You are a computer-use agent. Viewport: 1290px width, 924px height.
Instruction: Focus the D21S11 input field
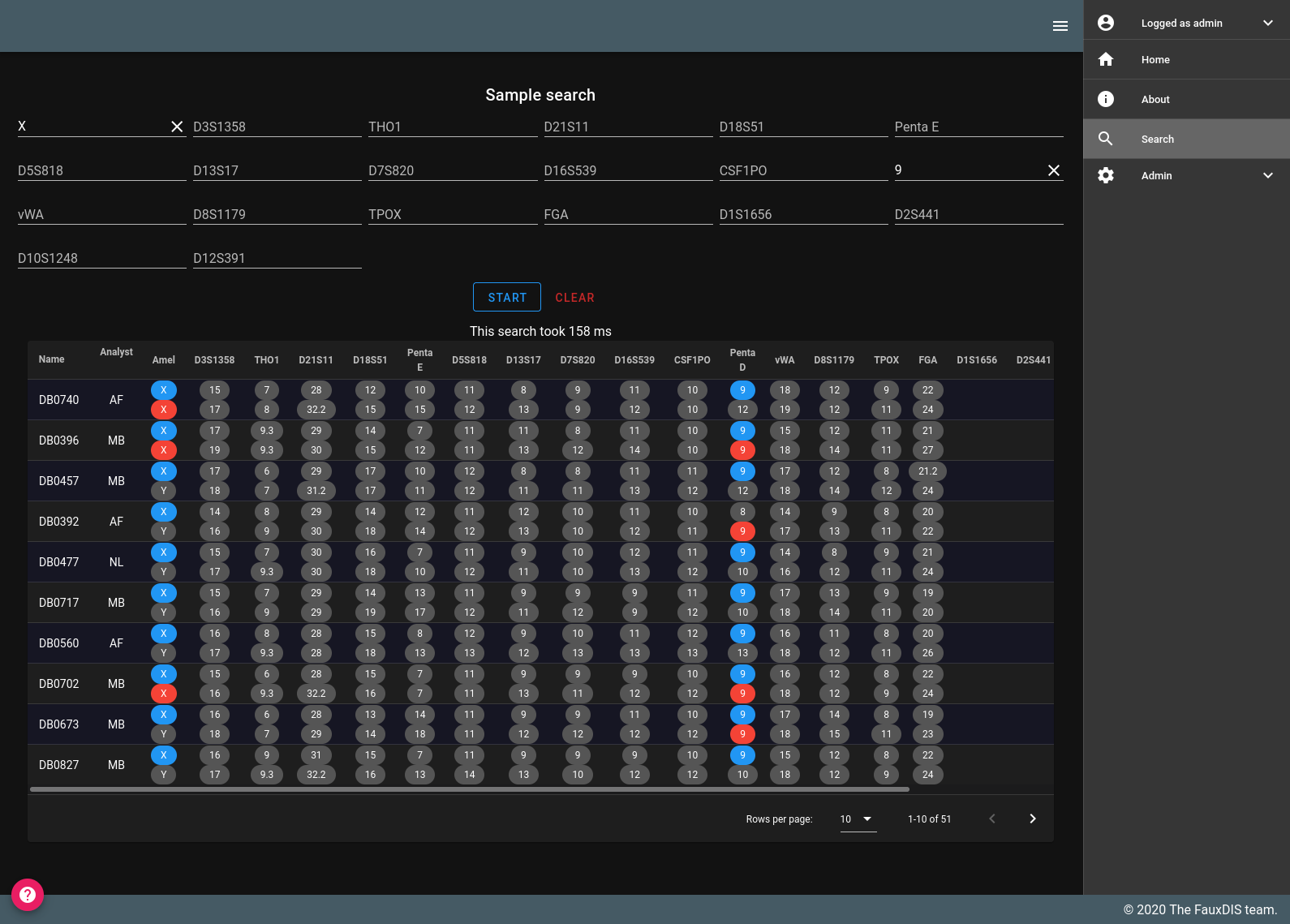[x=628, y=127]
